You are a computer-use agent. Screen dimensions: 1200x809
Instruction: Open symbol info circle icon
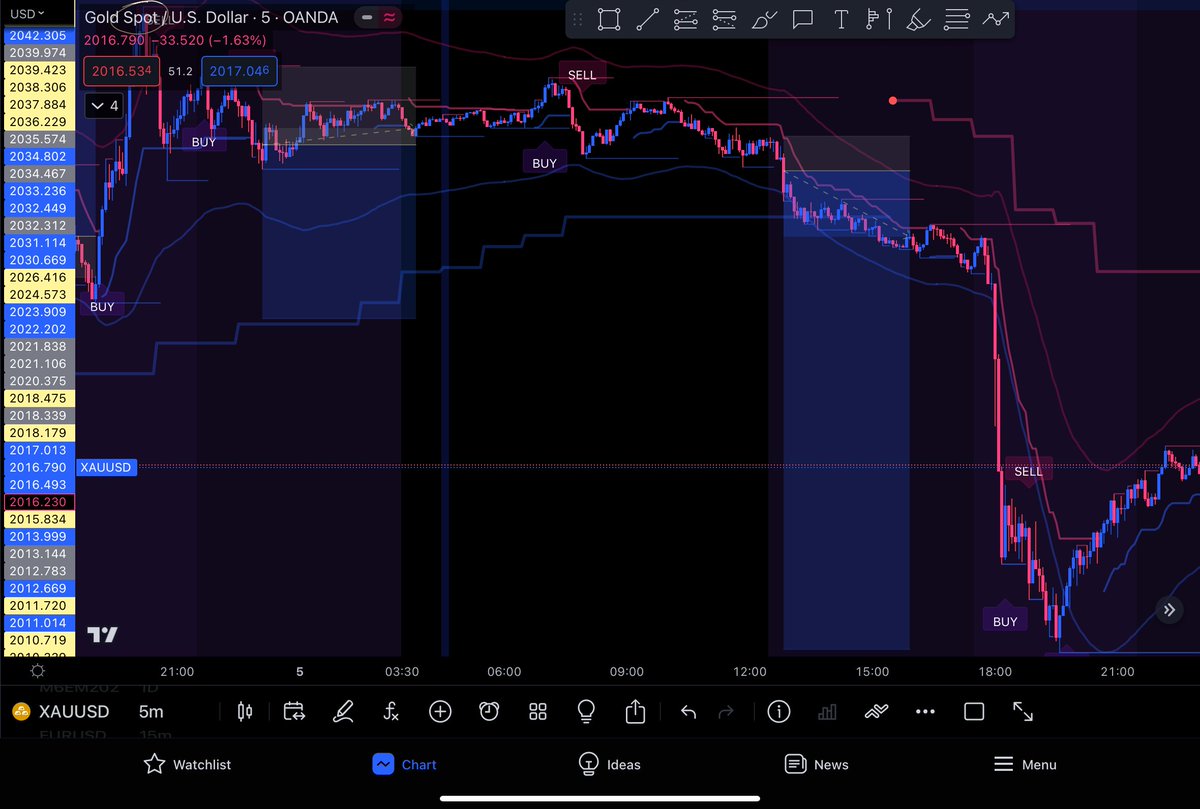[778, 712]
